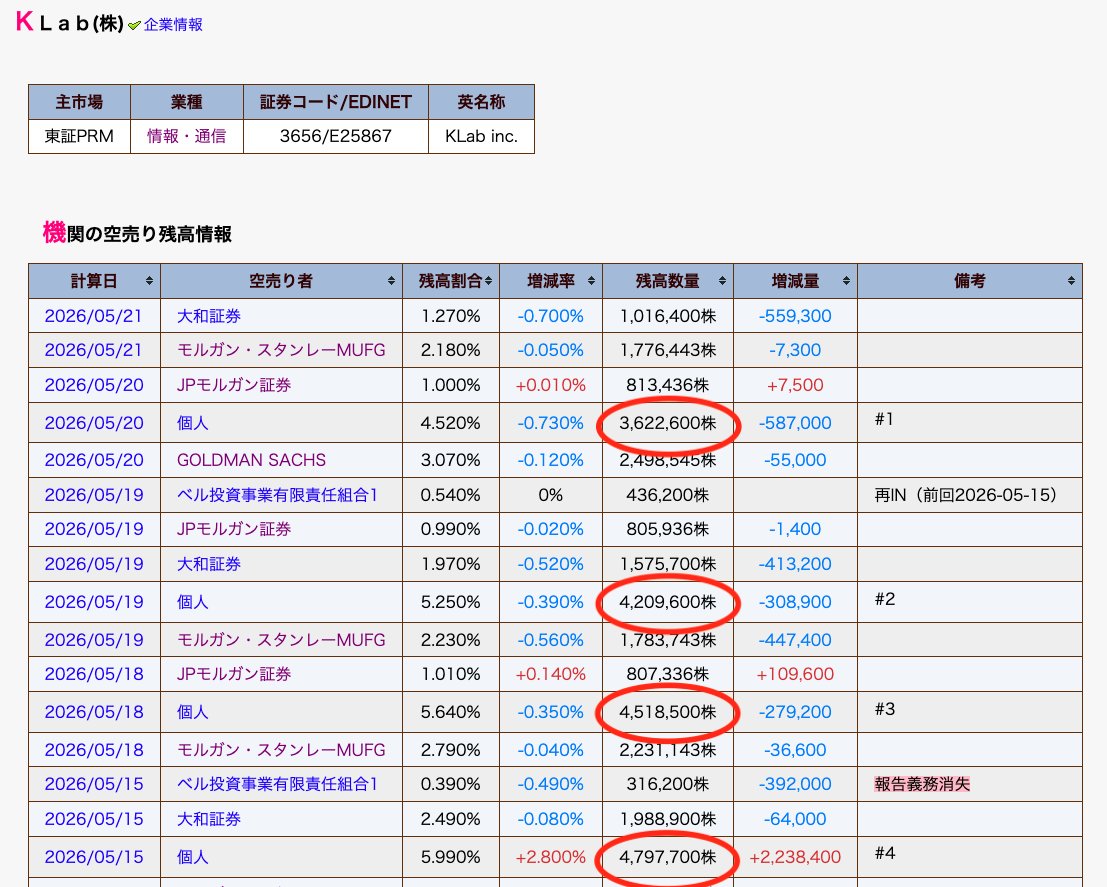Open モルガン・スタンレーMUFG in the 2.230% row
Screen dimensions: 1107x887
coord(281,640)
